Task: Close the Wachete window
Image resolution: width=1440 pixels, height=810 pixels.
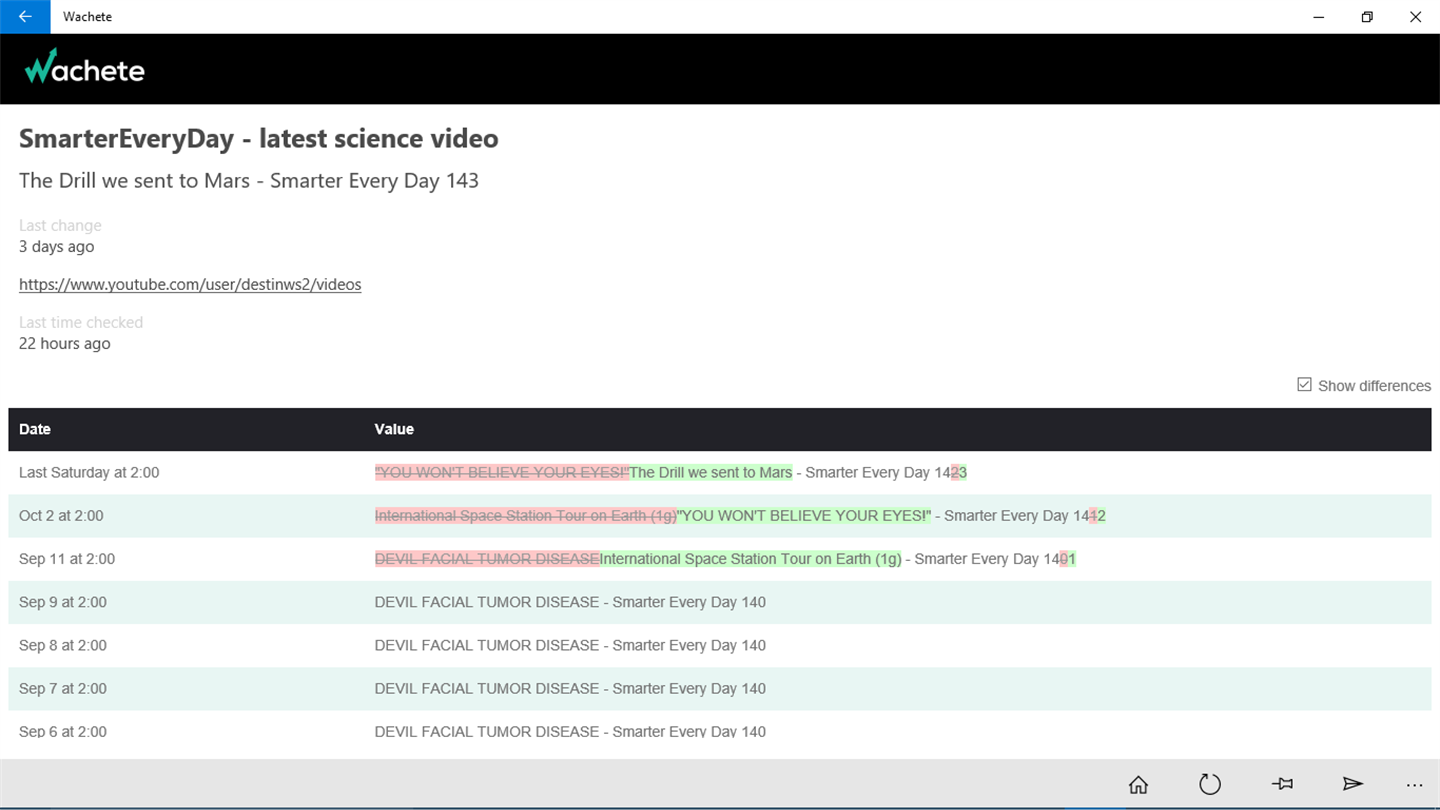Action: 1415,16
